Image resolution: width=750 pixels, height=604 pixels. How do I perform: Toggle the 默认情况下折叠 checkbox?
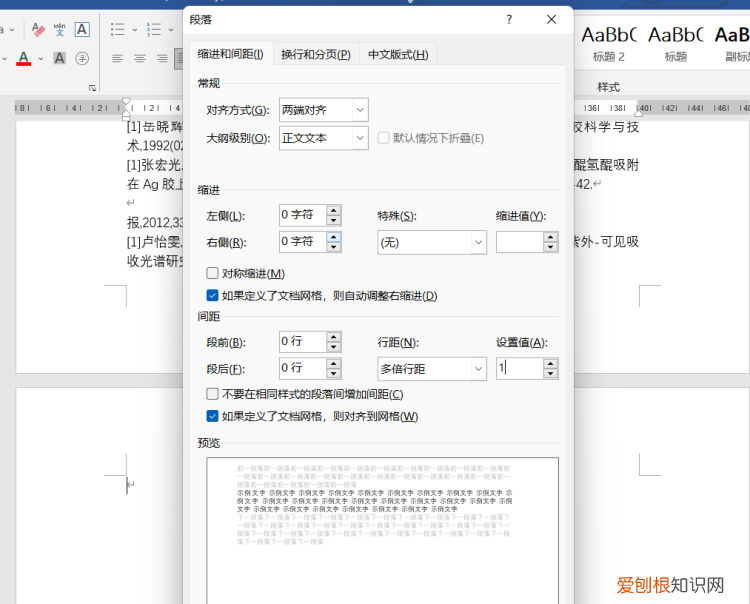383,138
